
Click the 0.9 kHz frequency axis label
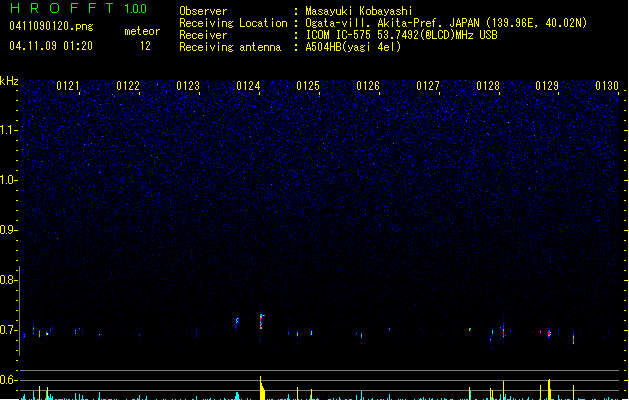(x=8, y=230)
